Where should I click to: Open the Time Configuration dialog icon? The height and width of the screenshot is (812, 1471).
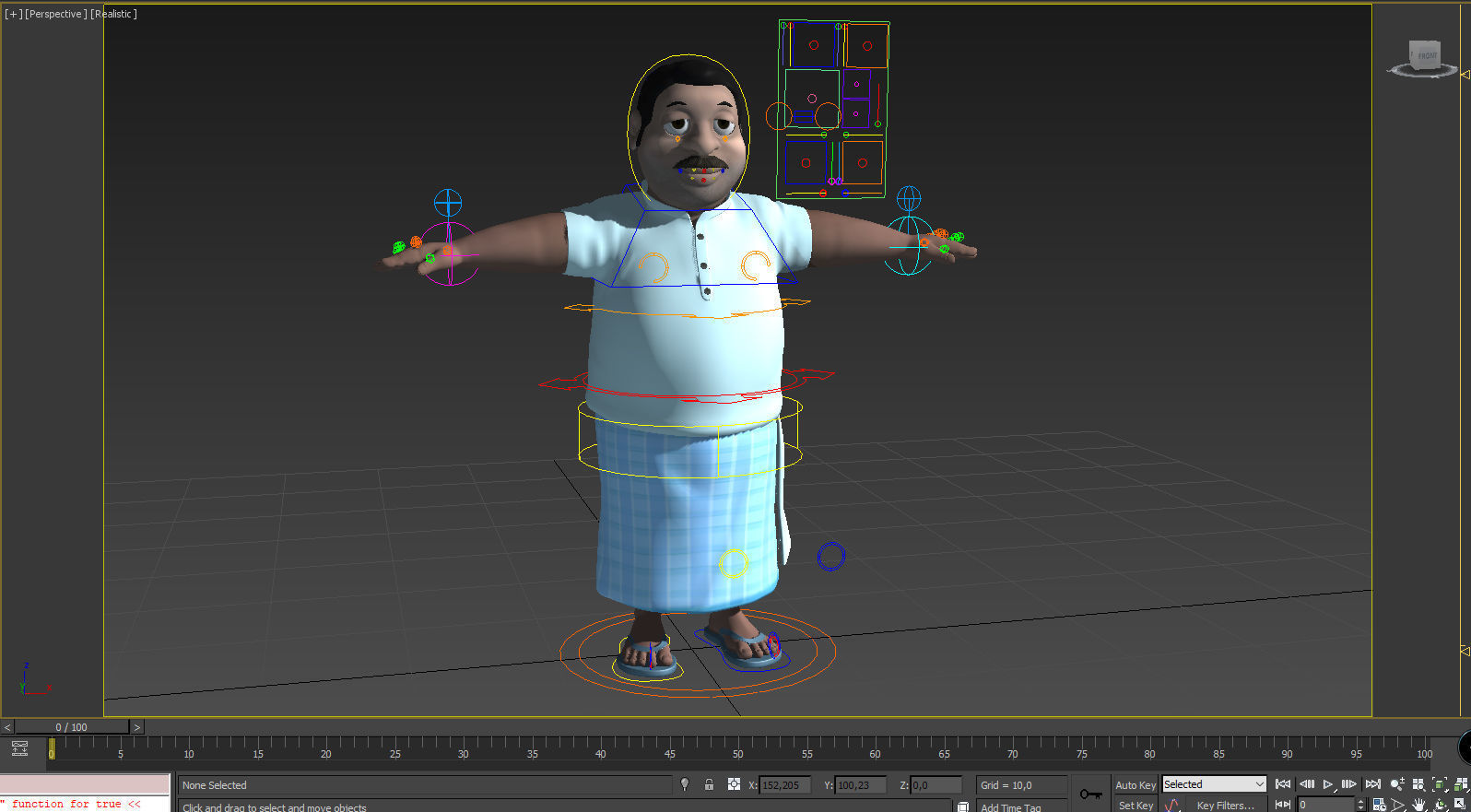coord(1379,805)
